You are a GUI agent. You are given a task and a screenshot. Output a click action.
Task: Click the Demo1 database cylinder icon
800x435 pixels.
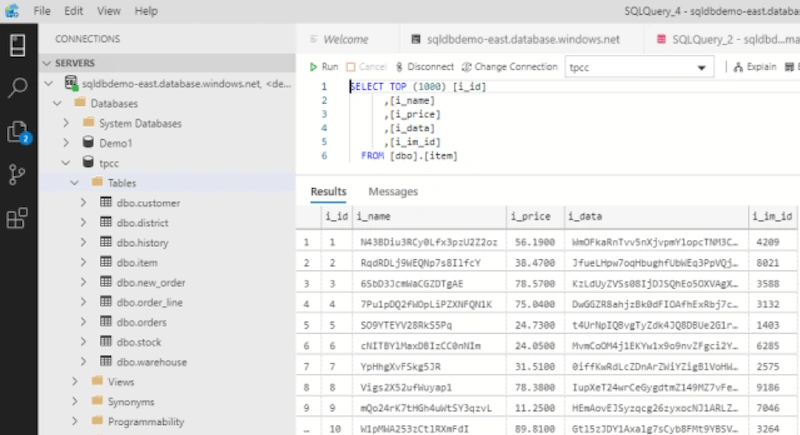[x=88, y=142]
